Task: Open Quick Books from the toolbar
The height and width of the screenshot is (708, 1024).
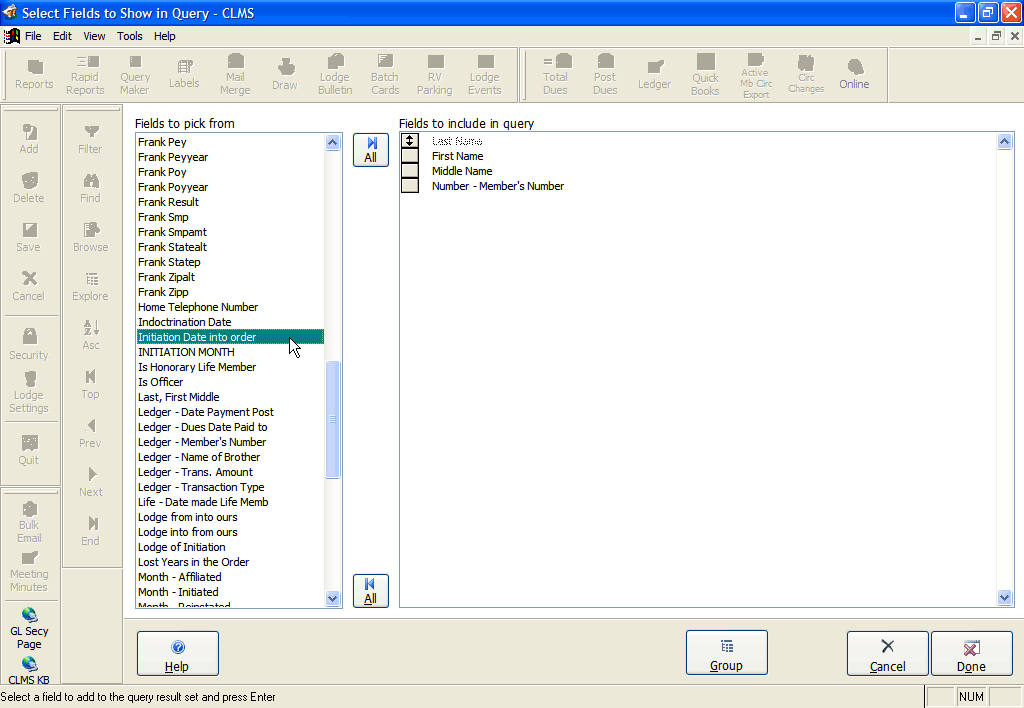Action: click(x=705, y=75)
